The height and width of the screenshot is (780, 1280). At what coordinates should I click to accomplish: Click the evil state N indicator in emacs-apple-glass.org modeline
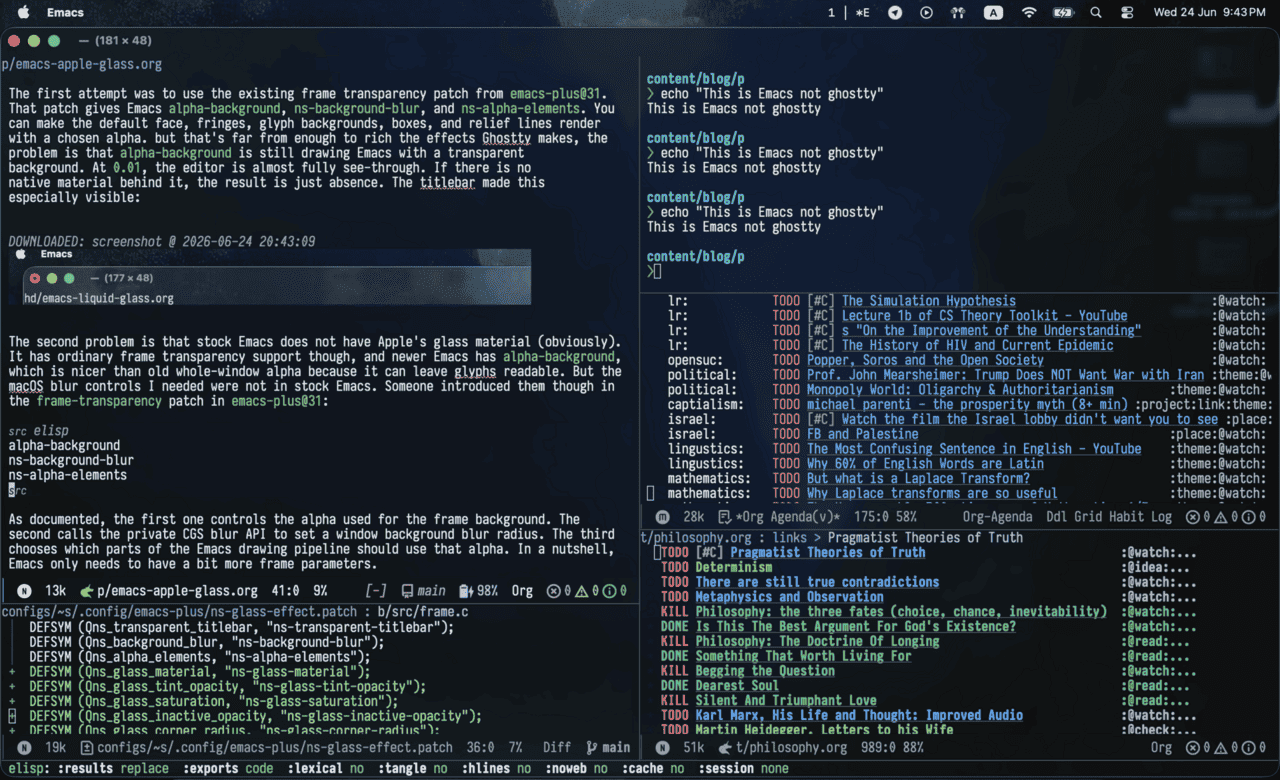(24, 591)
